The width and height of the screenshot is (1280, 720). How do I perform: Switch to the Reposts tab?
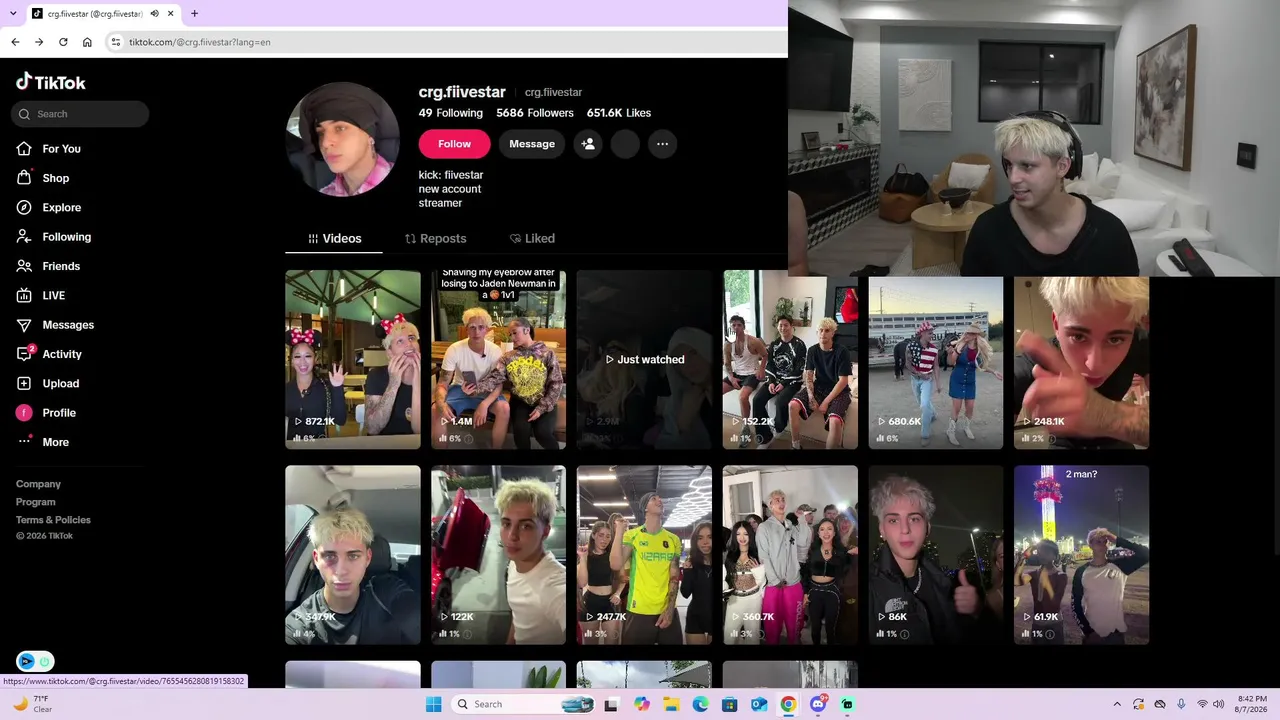pos(435,239)
